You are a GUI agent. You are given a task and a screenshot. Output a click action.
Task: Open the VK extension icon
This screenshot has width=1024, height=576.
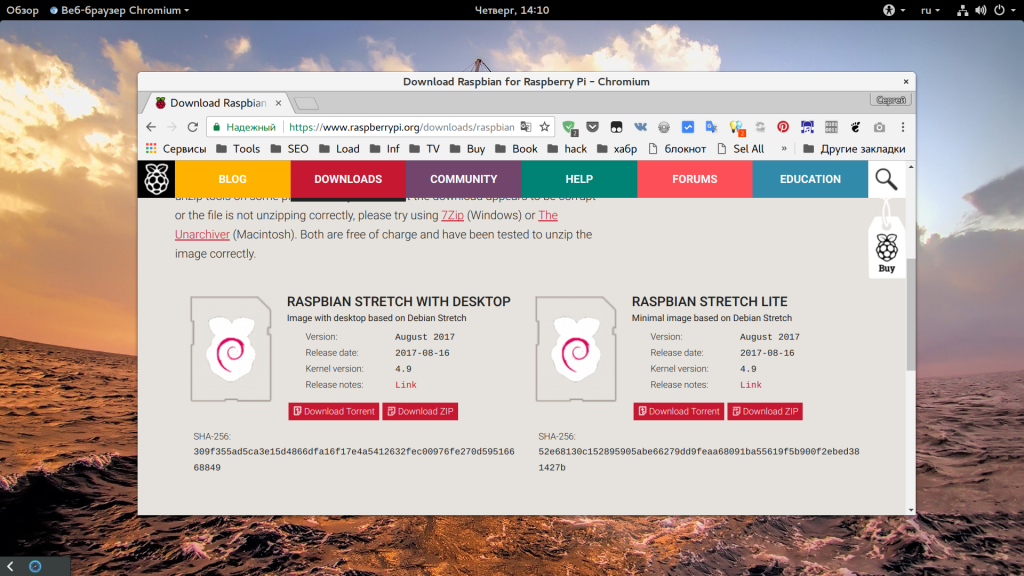pyautogui.click(x=640, y=127)
